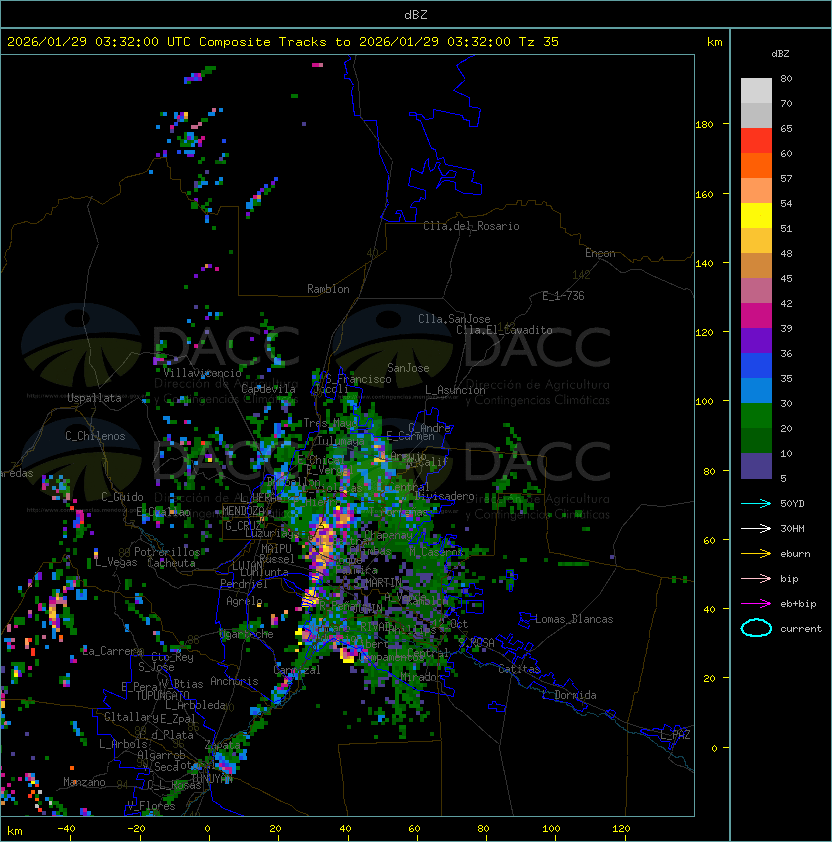Click the white 30HM track arrow in legend
832x842 pixels.
pyautogui.click(x=756, y=528)
